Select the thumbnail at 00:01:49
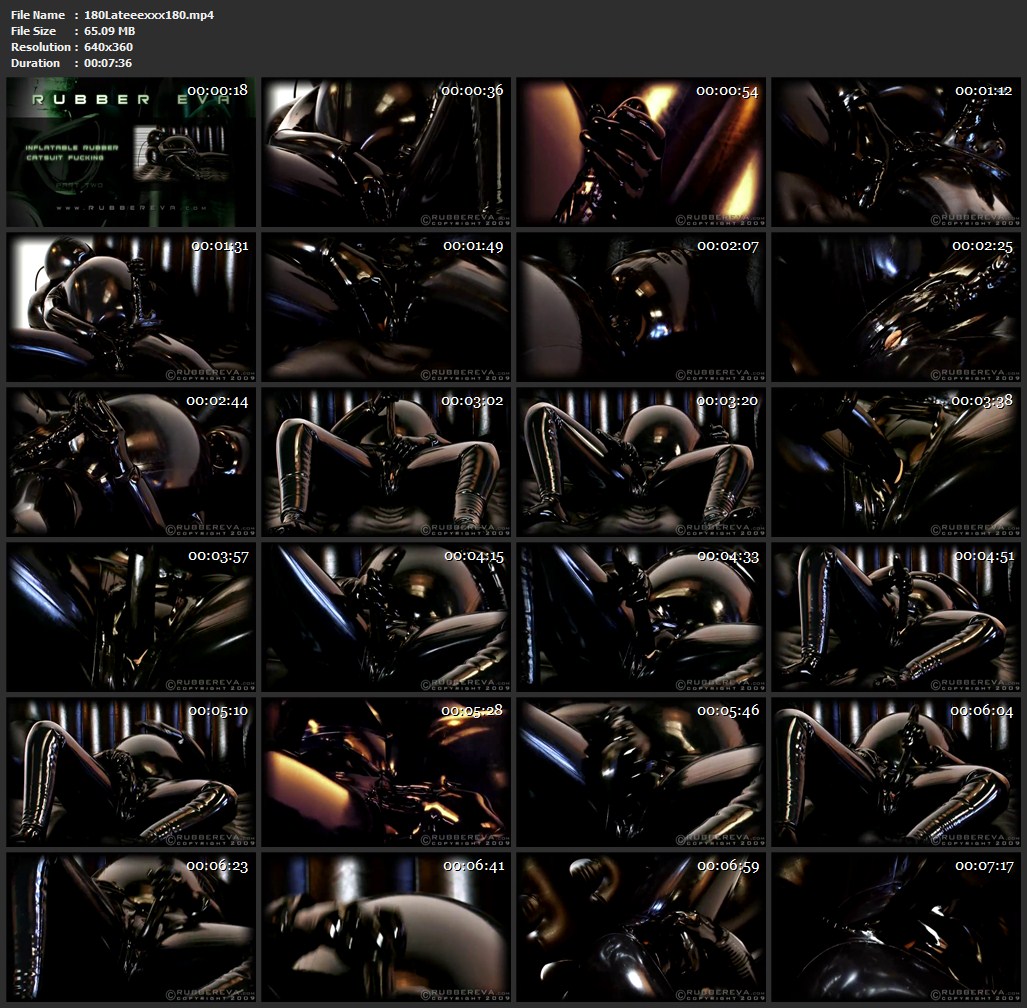Viewport: 1027px width, 1008px height. 386,307
